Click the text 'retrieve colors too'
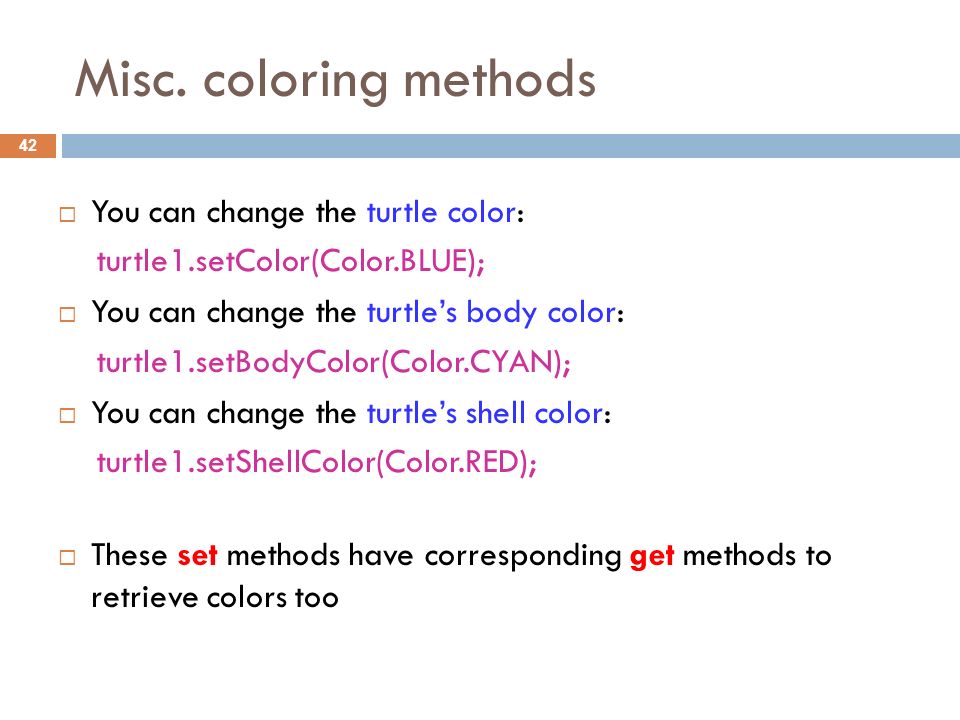The image size is (960, 720). click(x=215, y=598)
